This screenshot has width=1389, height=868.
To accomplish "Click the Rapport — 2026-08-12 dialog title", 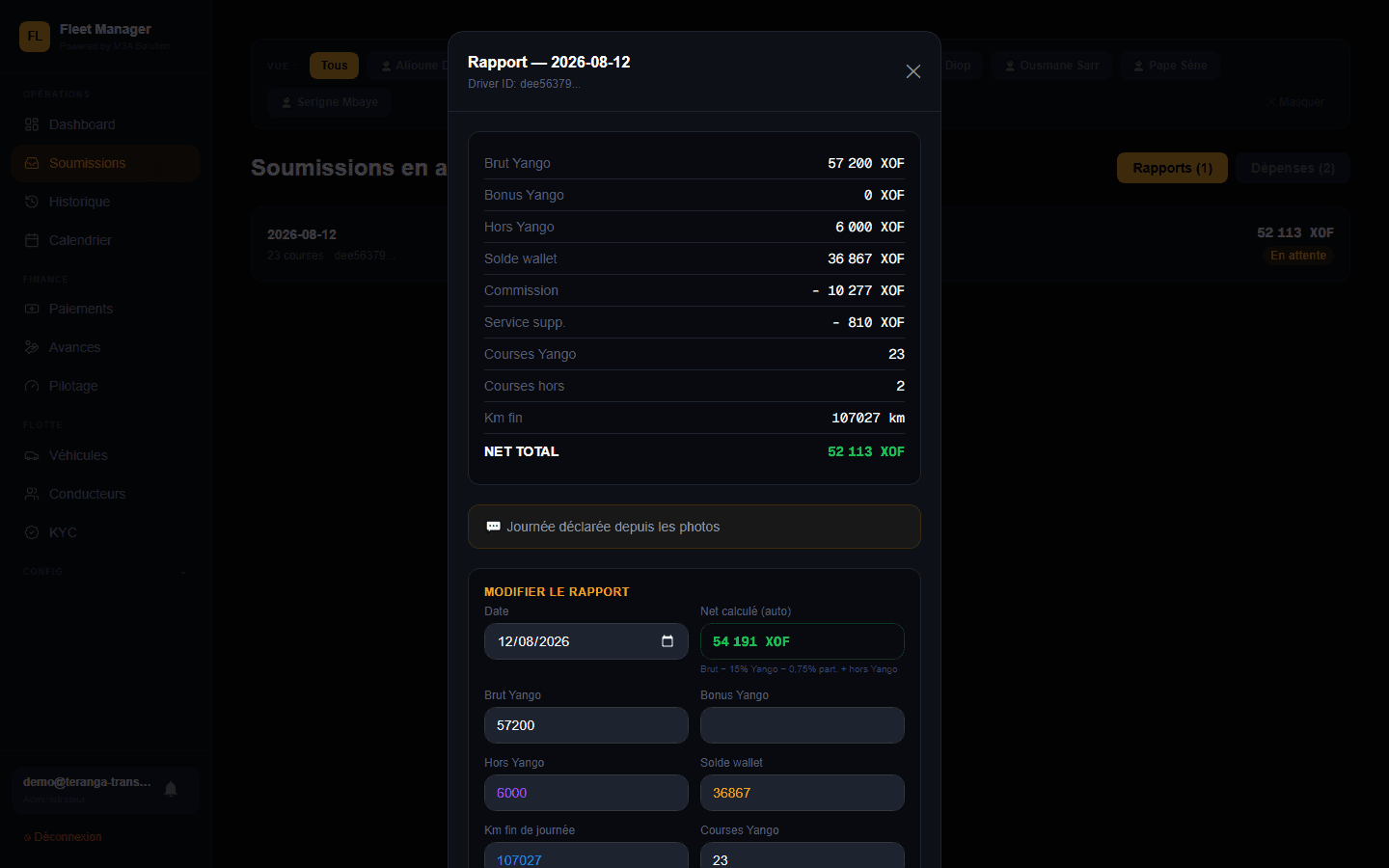I will coord(549,62).
